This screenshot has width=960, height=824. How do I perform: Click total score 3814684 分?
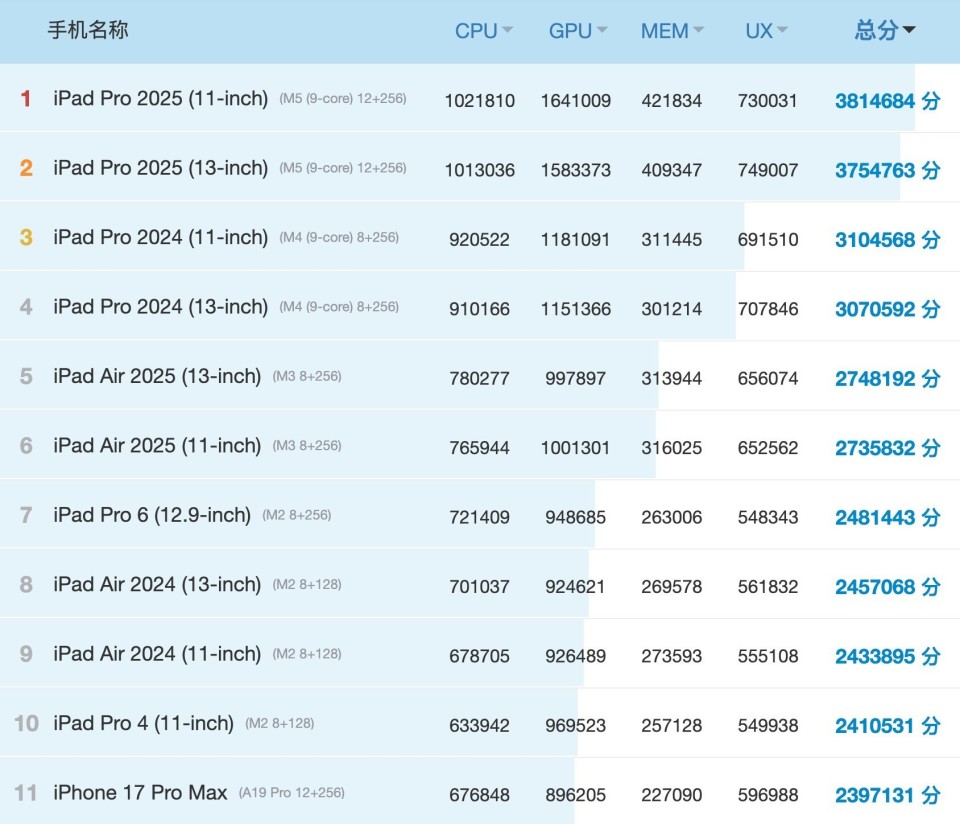point(888,100)
